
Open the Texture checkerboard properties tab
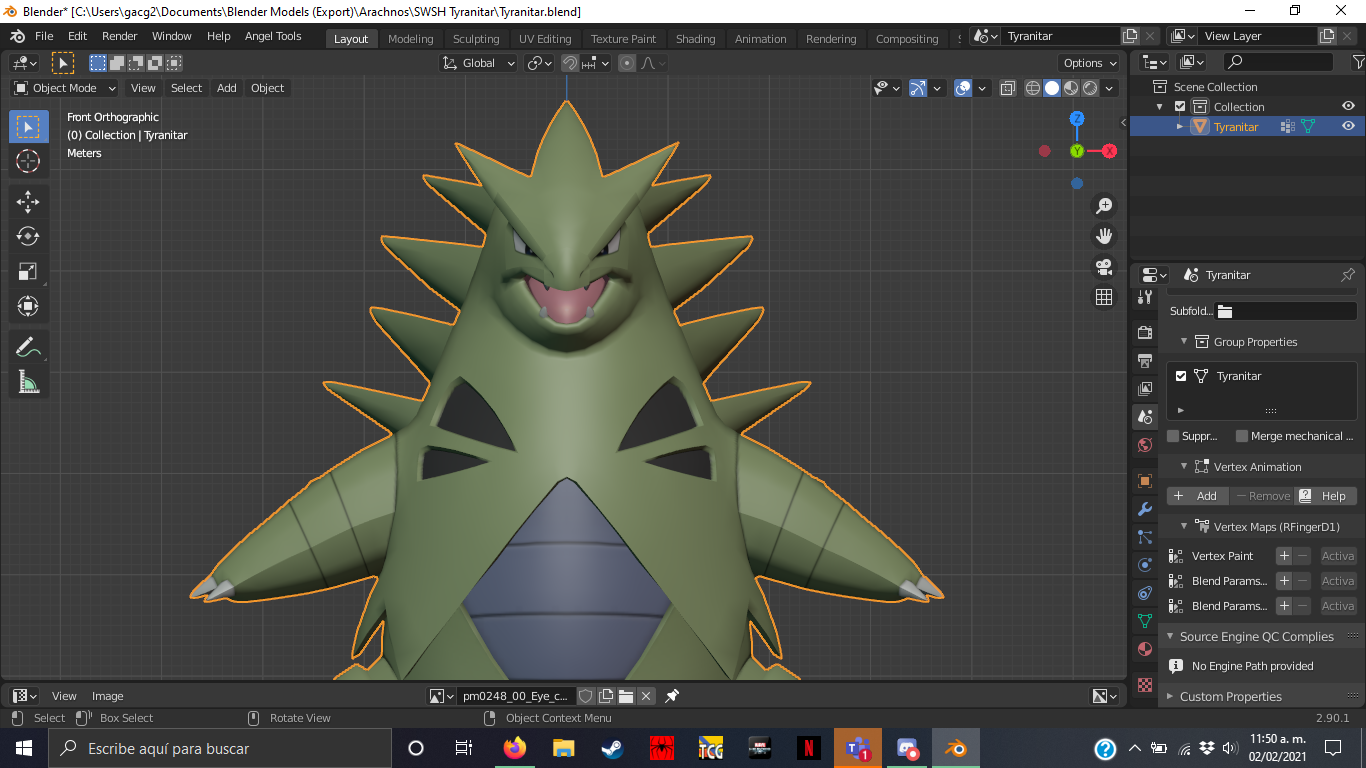1145,685
